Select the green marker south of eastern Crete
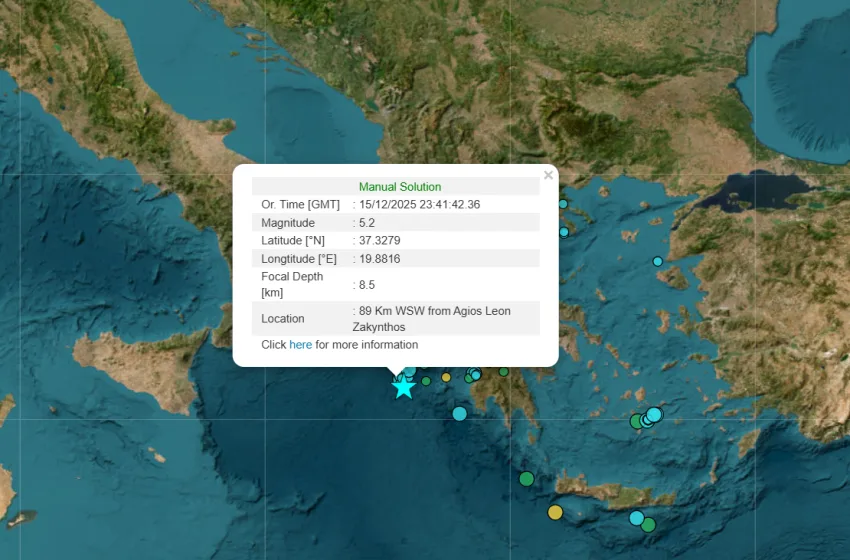Viewport: 850px width, 560px height. pyautogui.click(x=648, y=525)
